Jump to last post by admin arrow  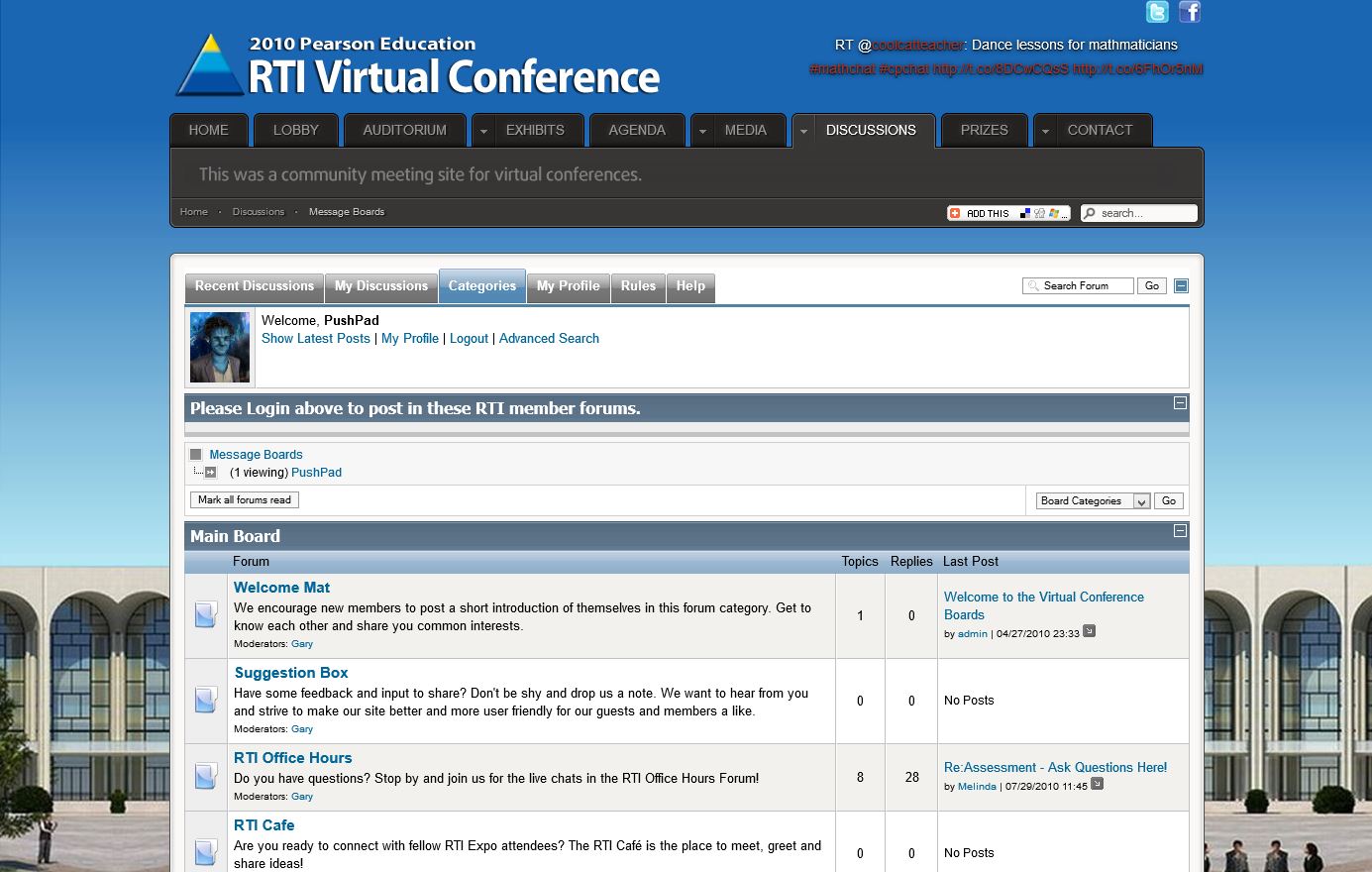(x=1090, y=631)
